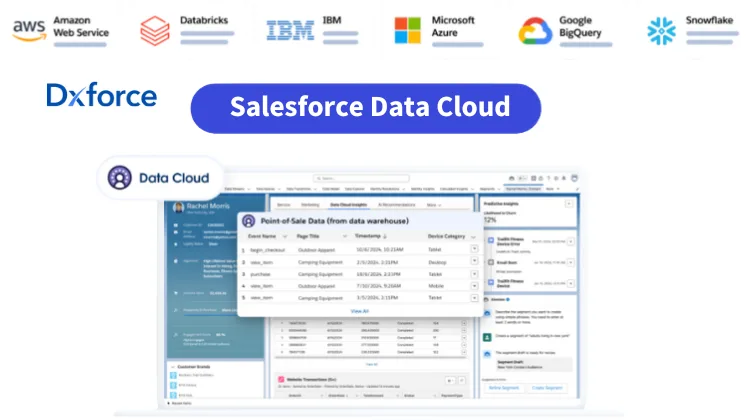The image size is (750, 420).
Task: Click the 10/6/2024 timestamp cell
Action: (x=380, y=249)
